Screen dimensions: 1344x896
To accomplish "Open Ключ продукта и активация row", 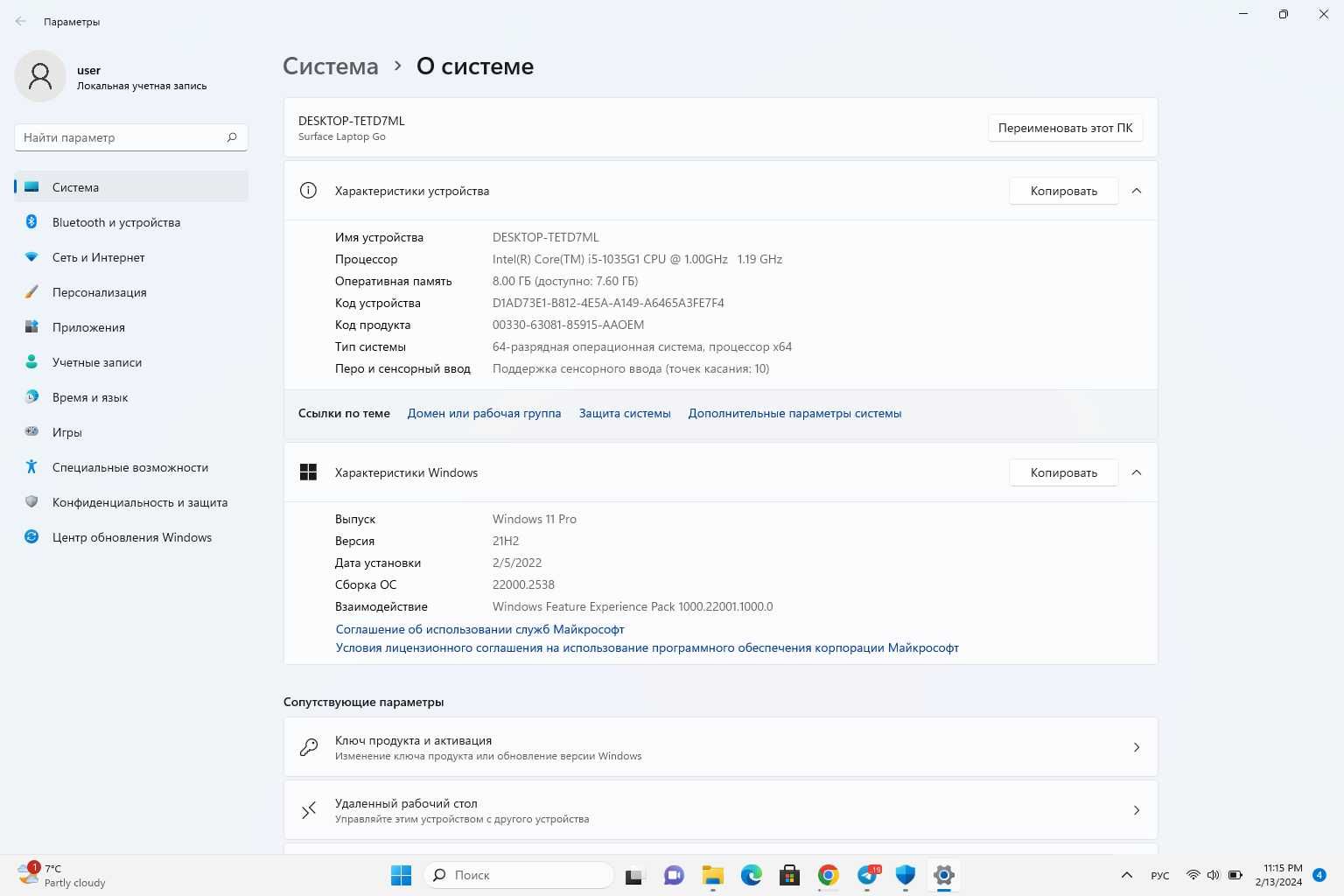I will (720, 747).
